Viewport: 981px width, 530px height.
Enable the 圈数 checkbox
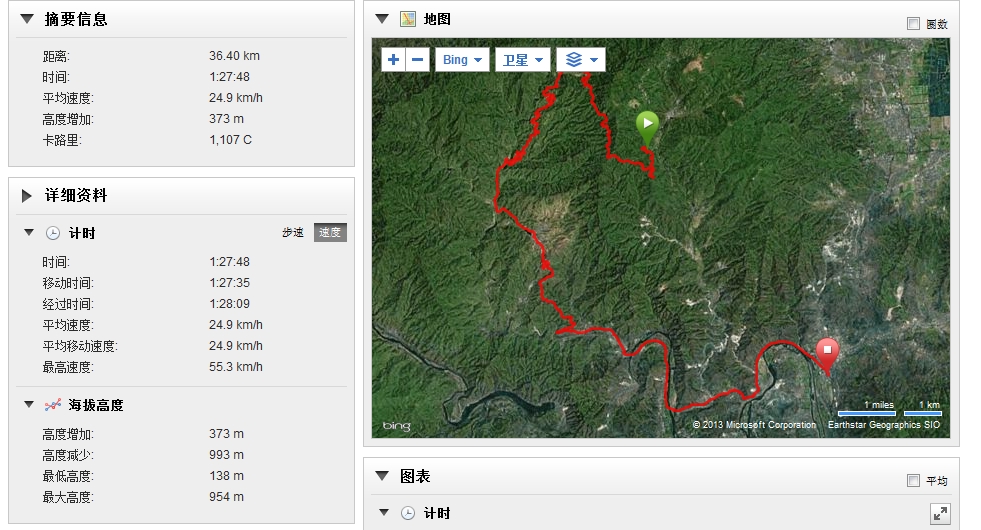point(913,24)
